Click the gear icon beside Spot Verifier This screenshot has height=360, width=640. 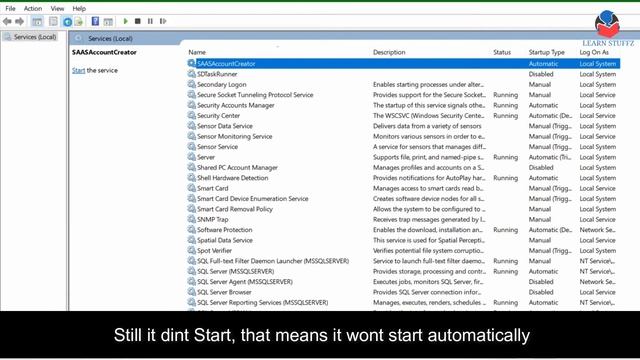point(191,250)
